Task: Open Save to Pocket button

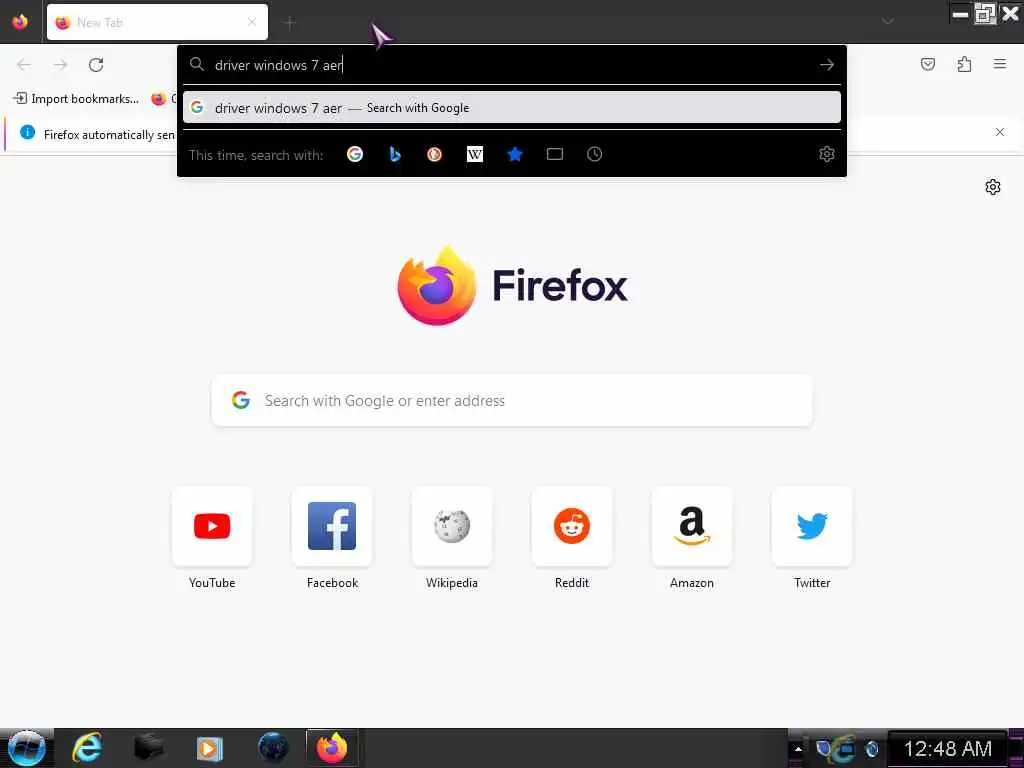Action: [x=927, y=64]
